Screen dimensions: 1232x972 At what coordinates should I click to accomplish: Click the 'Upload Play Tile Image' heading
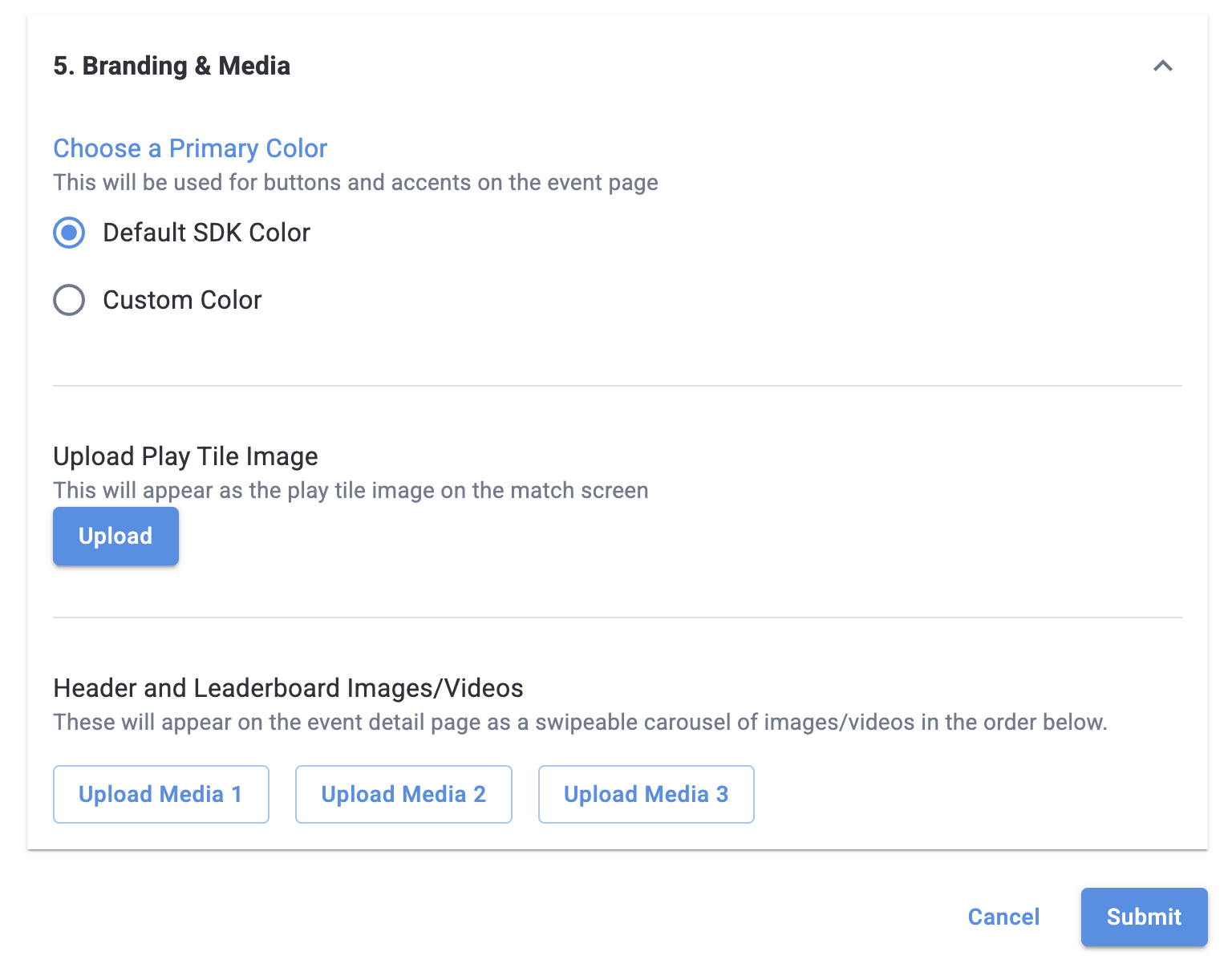coord(185,456)
